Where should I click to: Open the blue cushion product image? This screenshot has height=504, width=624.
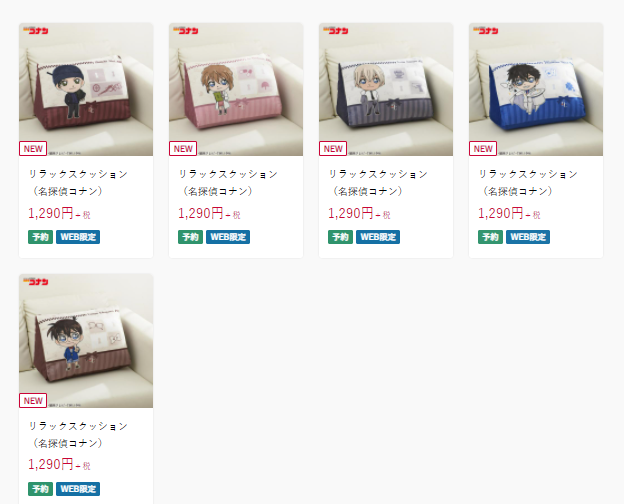(536, 89)
